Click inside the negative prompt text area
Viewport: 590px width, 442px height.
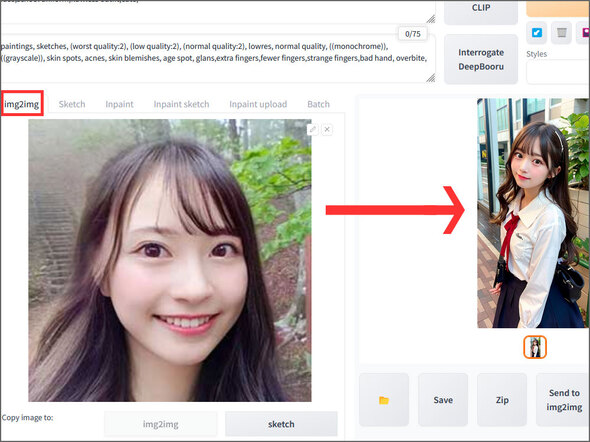click(214, 58)
